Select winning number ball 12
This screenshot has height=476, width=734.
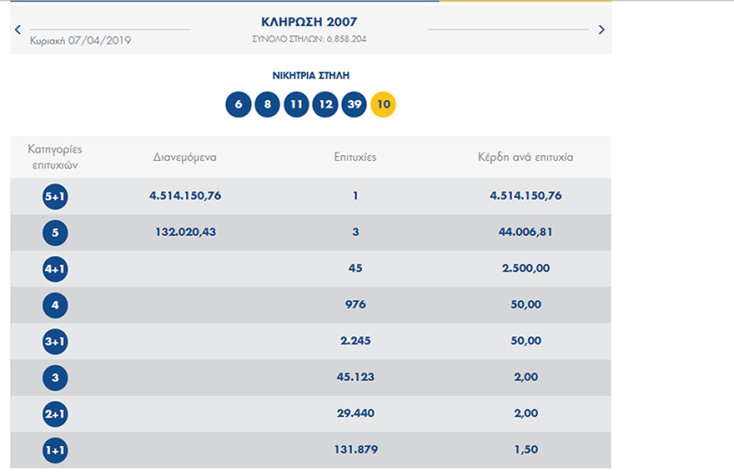pos(325,105)
